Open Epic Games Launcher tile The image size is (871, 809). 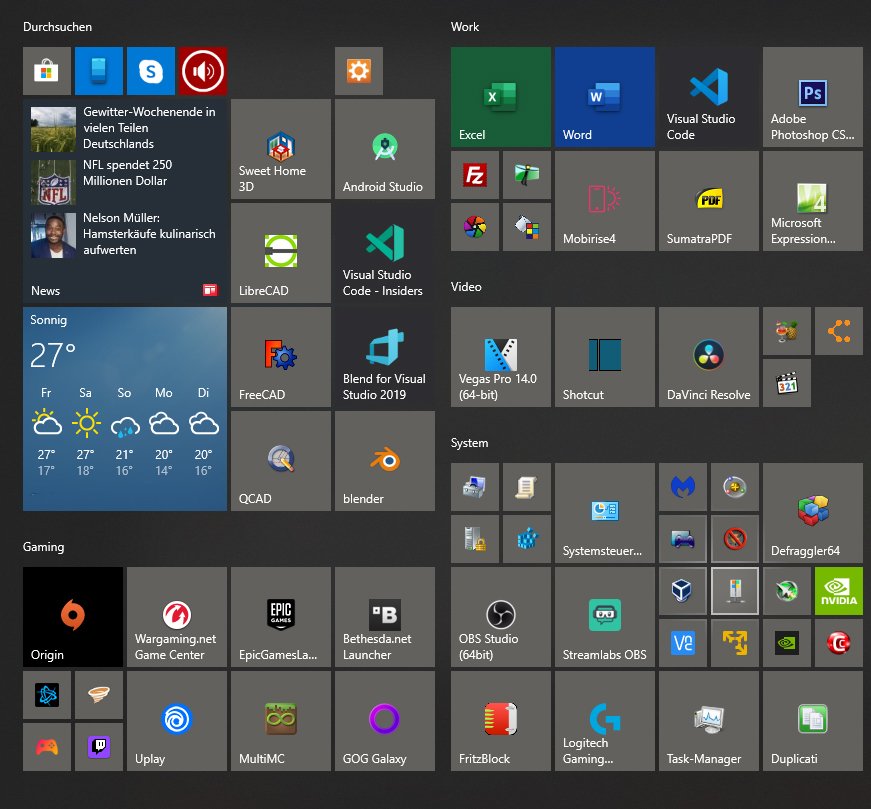281,617
